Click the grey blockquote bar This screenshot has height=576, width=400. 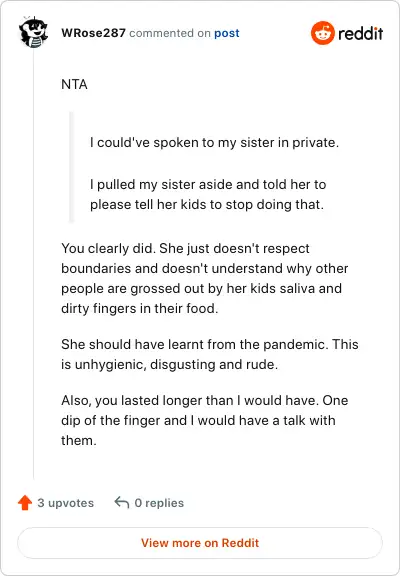[x=71, y=167]
